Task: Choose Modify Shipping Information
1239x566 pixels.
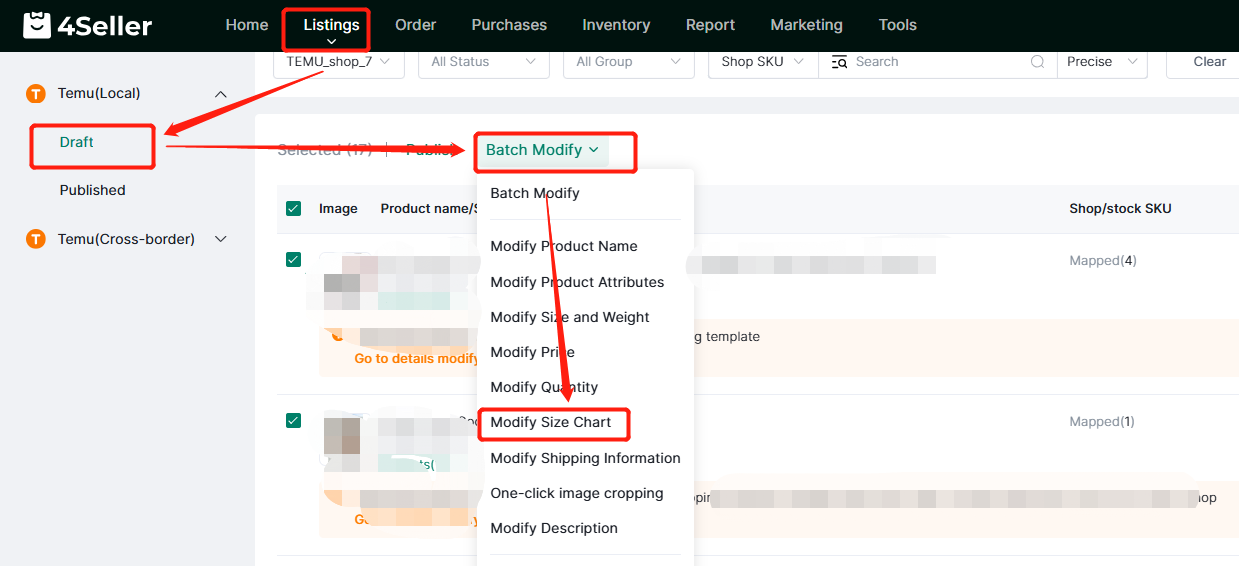Action: (585, 458)
